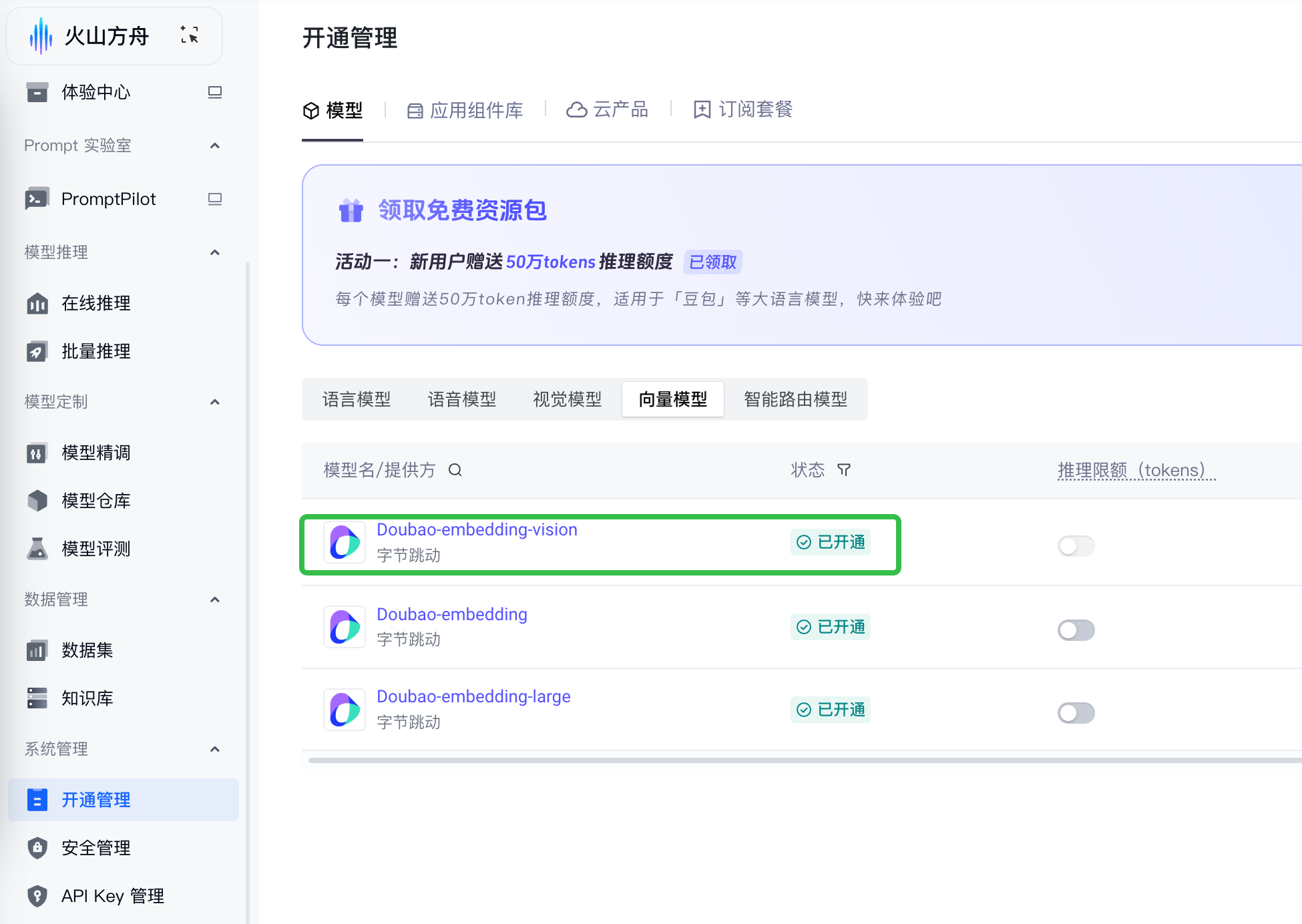Switch to the 语言模型 tab
1302x924 pixels.
click(357, 399)
